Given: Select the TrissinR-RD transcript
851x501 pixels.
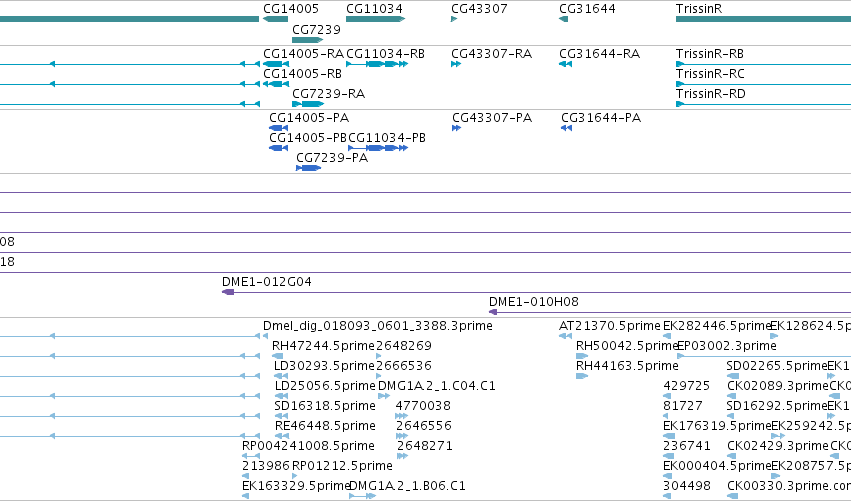Looking at the screenshot, I should point(763,104).
